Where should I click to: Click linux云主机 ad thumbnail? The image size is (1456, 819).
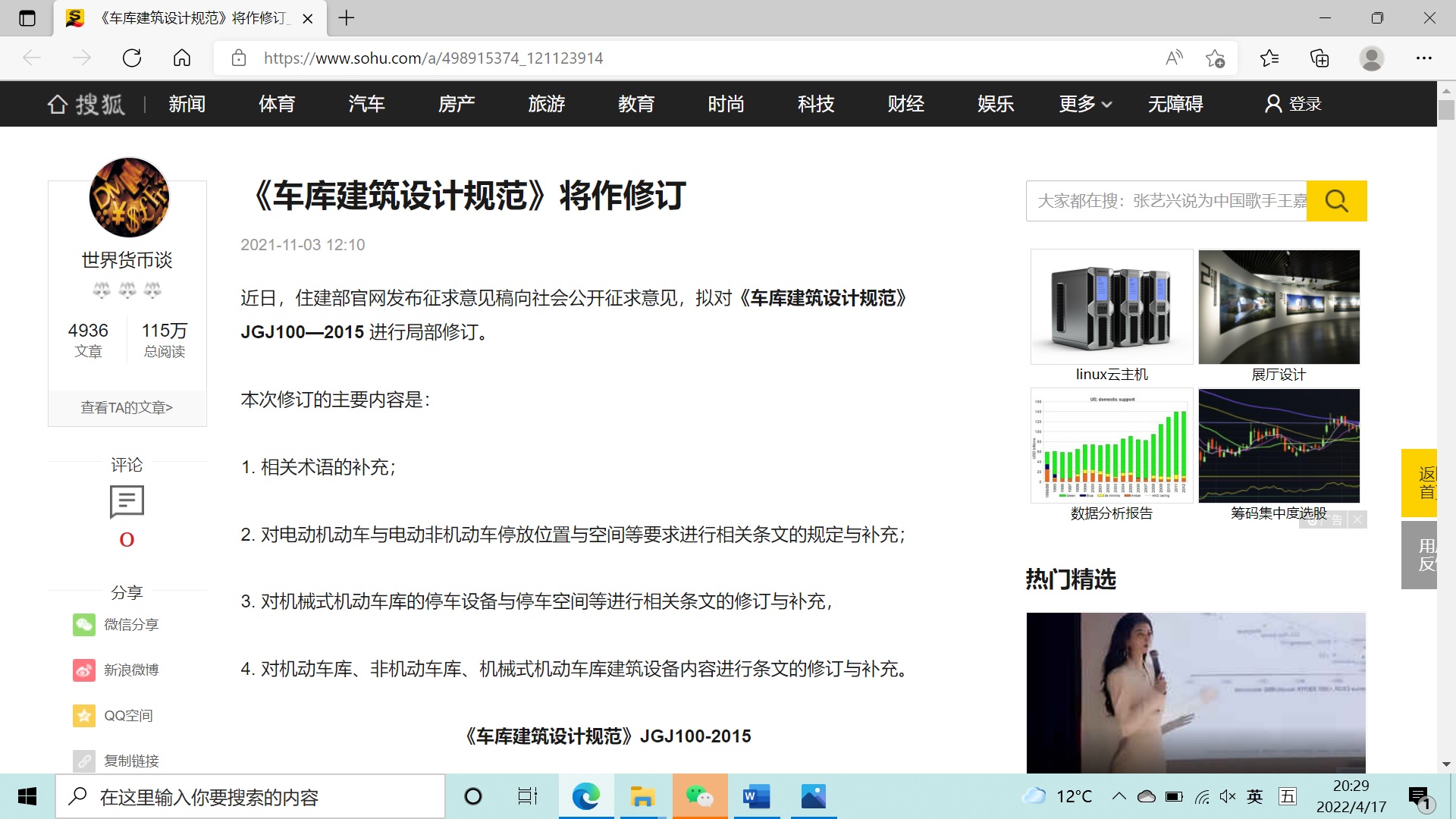coord(1112,306)
